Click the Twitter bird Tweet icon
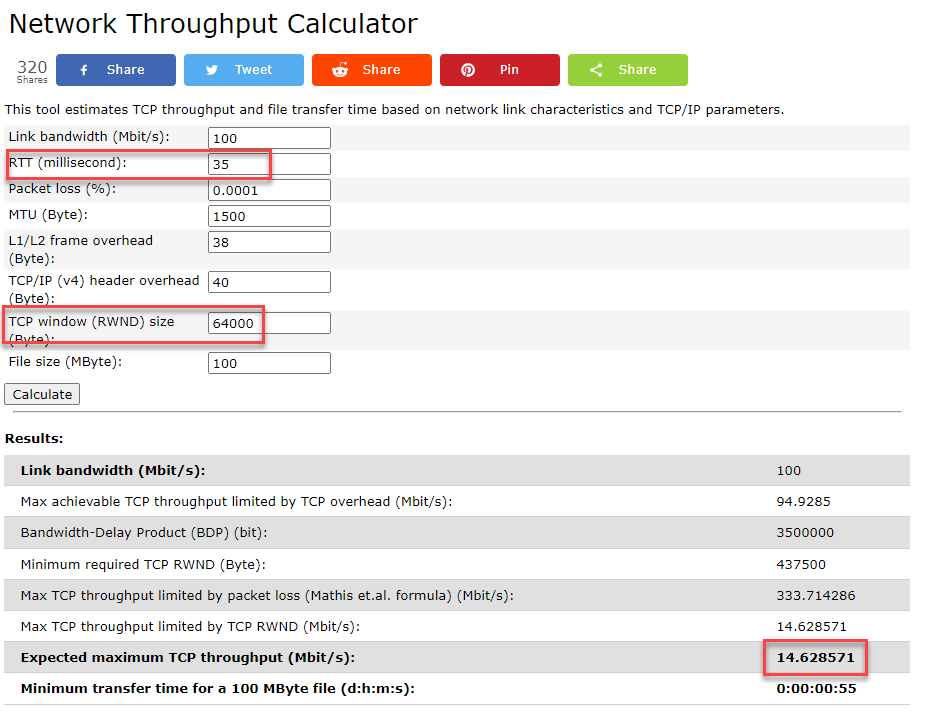This screenshot has width=927, height=713. click(212, 70)
